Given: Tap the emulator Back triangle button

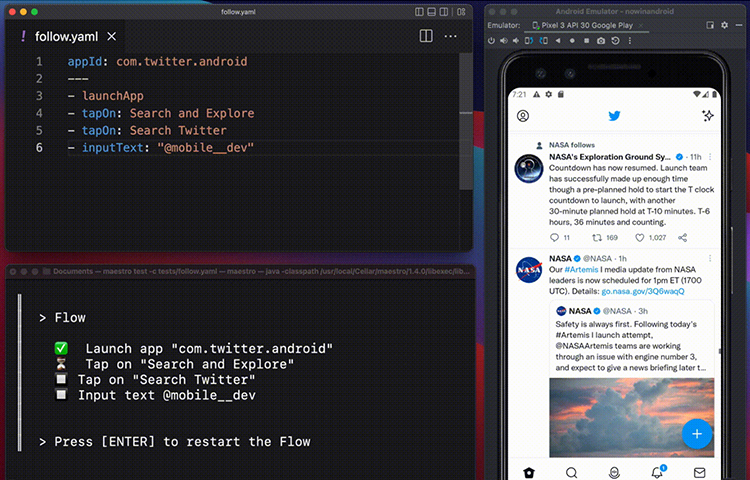Looking at the screenshot, I should [558, 41].
